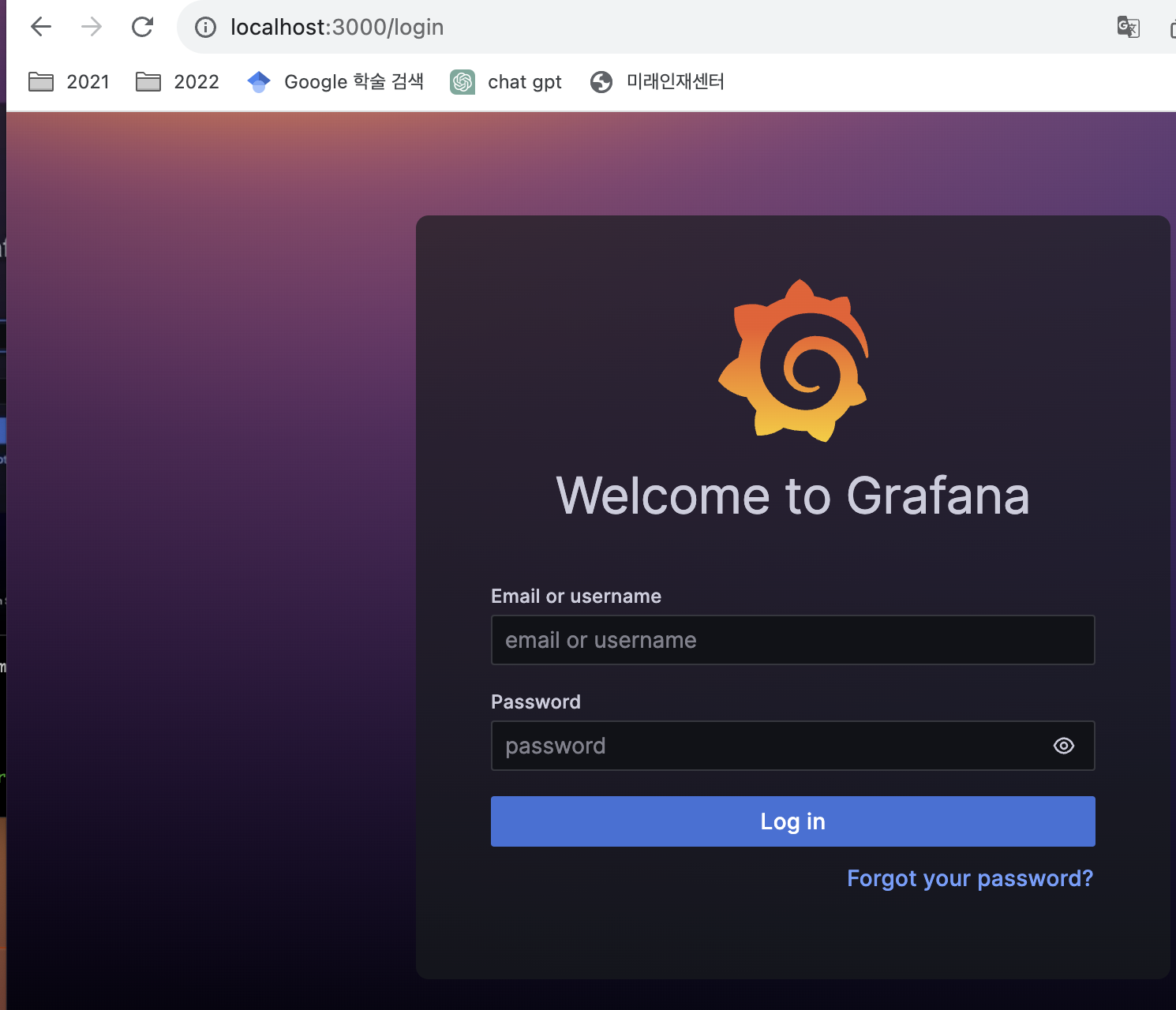
Task: Open the Google 학술 검색 bookmark
Action: [335, 81]
